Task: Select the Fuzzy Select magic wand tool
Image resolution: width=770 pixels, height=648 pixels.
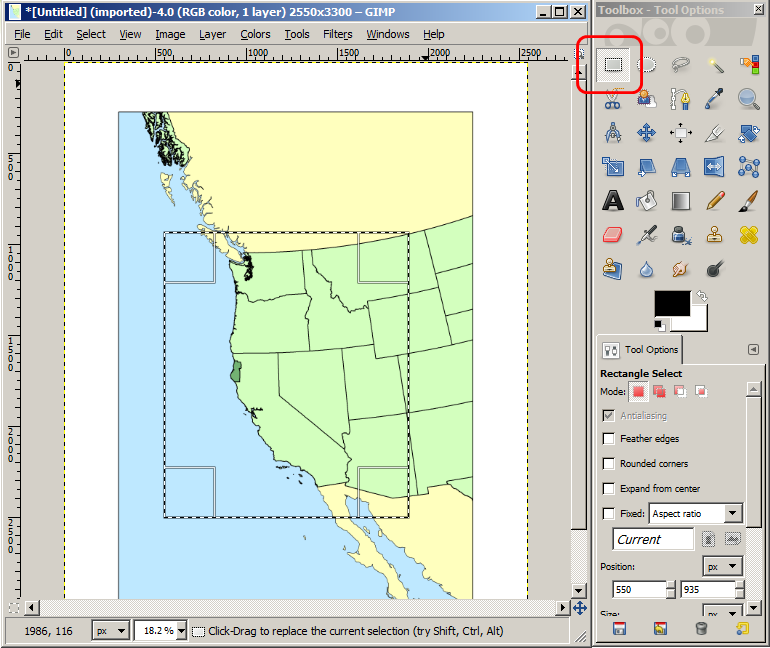Action: click(715, 65)
